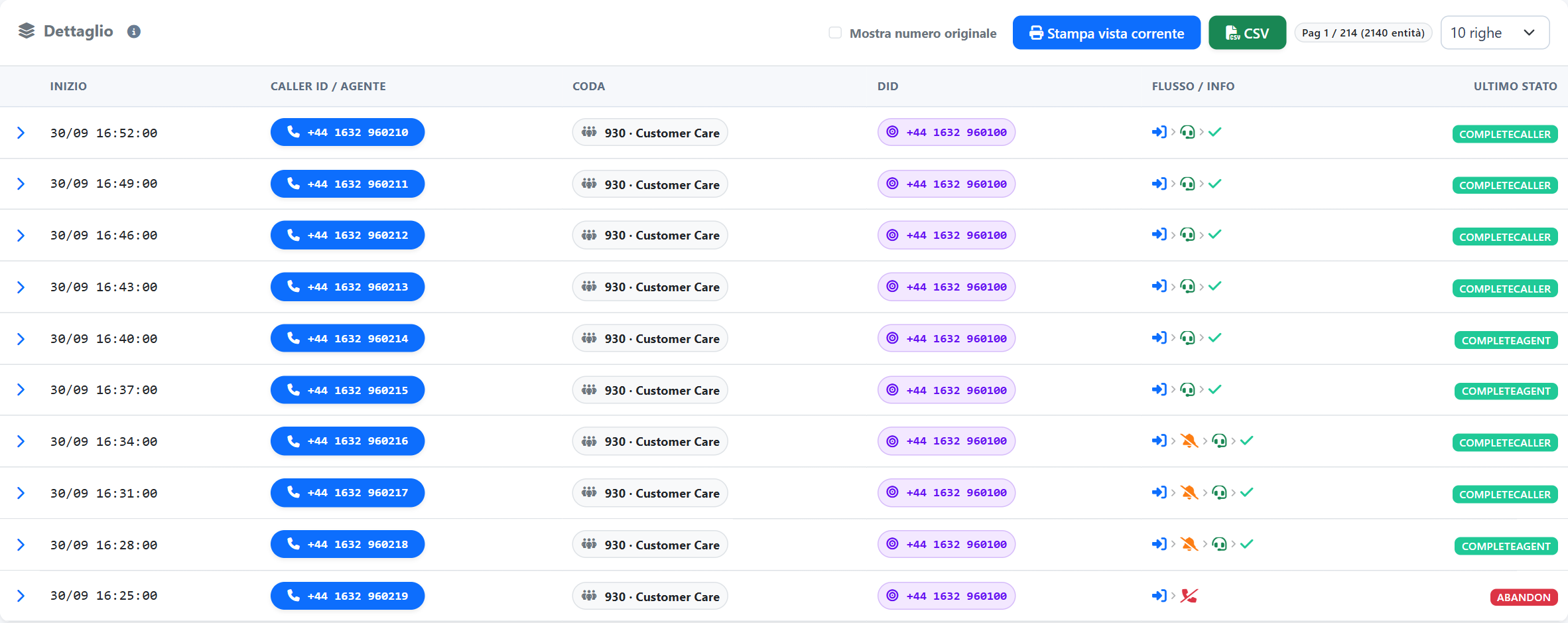Screen dimensions: 1568x623
Task: Click Stampa vista corrente button
Action: tap(1106, 33)
